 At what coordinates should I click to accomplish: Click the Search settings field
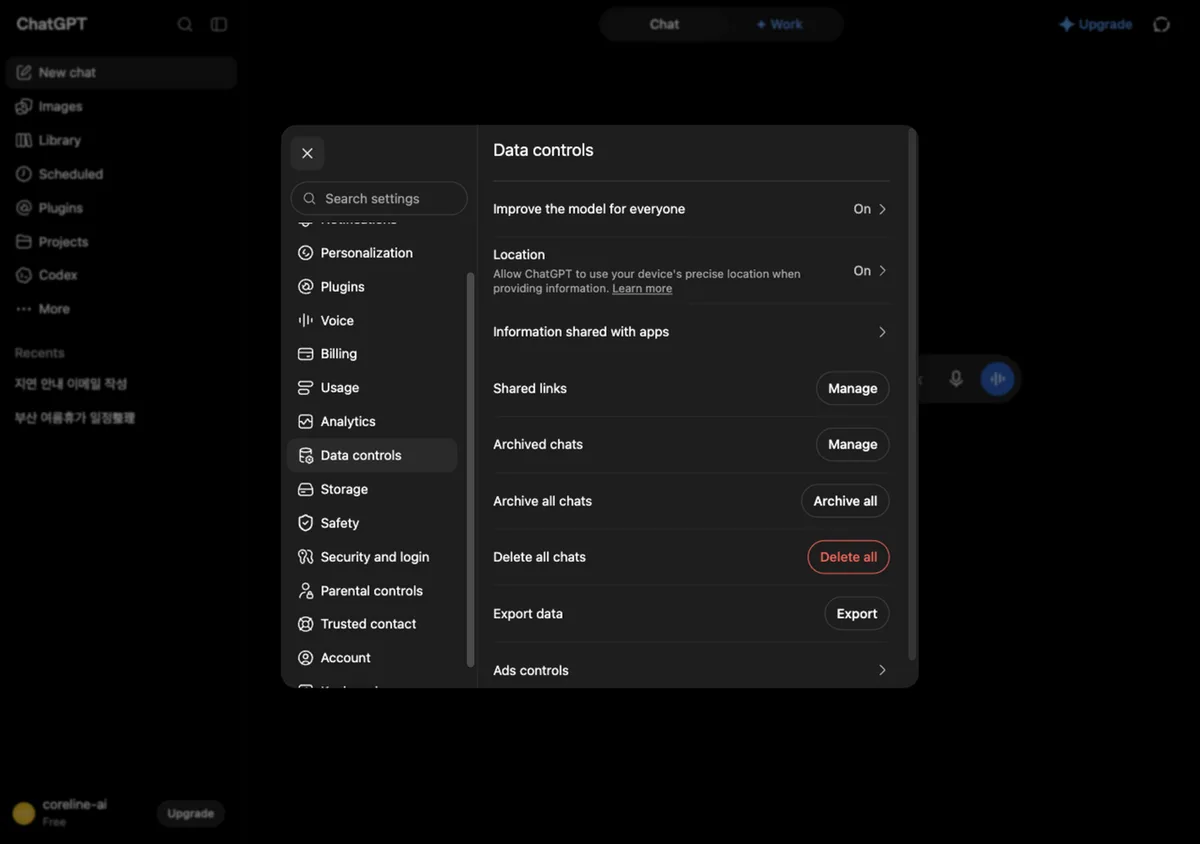point(379,198)
